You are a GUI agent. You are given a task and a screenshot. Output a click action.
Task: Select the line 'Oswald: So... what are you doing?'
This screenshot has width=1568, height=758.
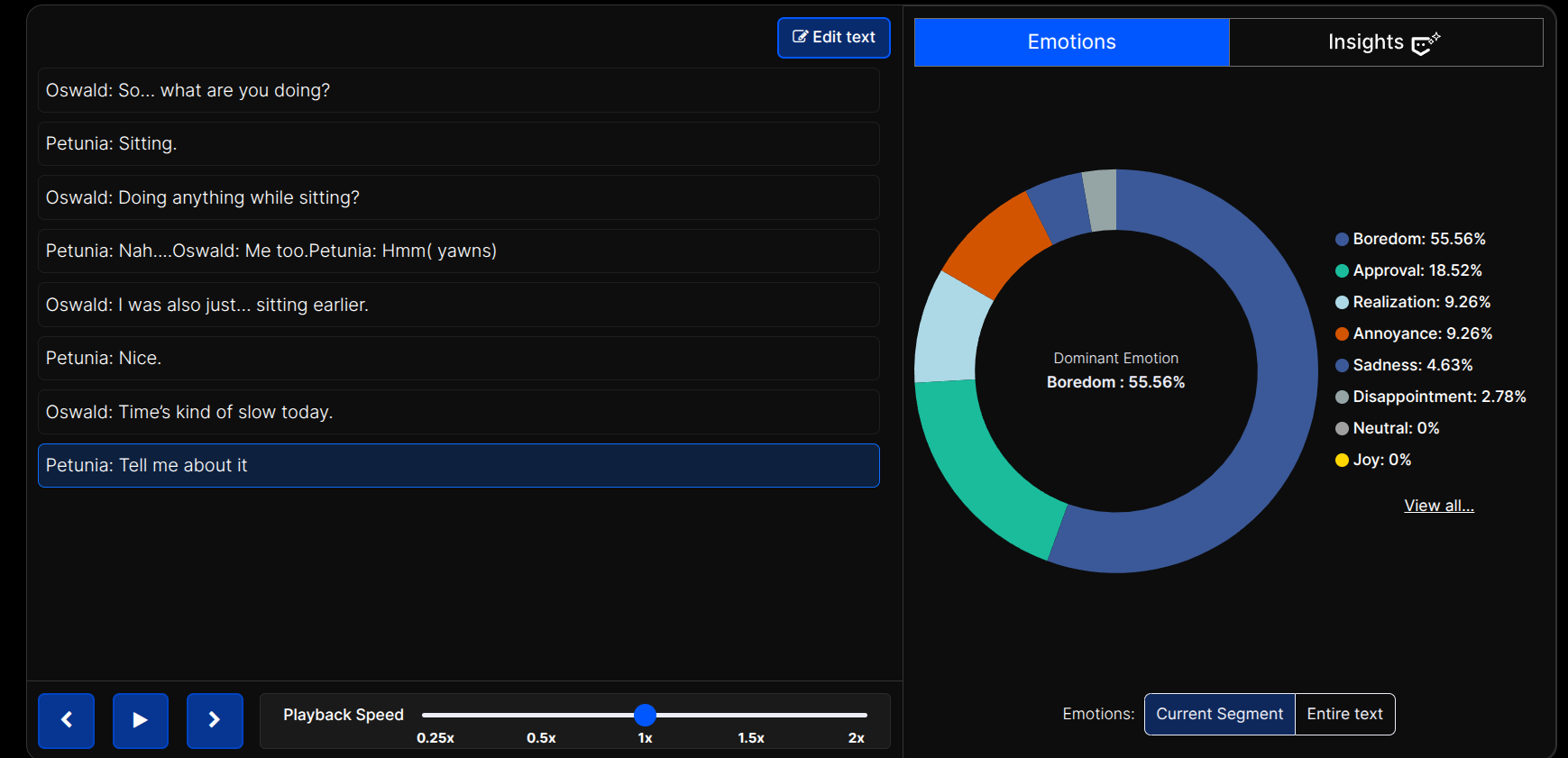(x=458, y=90)
